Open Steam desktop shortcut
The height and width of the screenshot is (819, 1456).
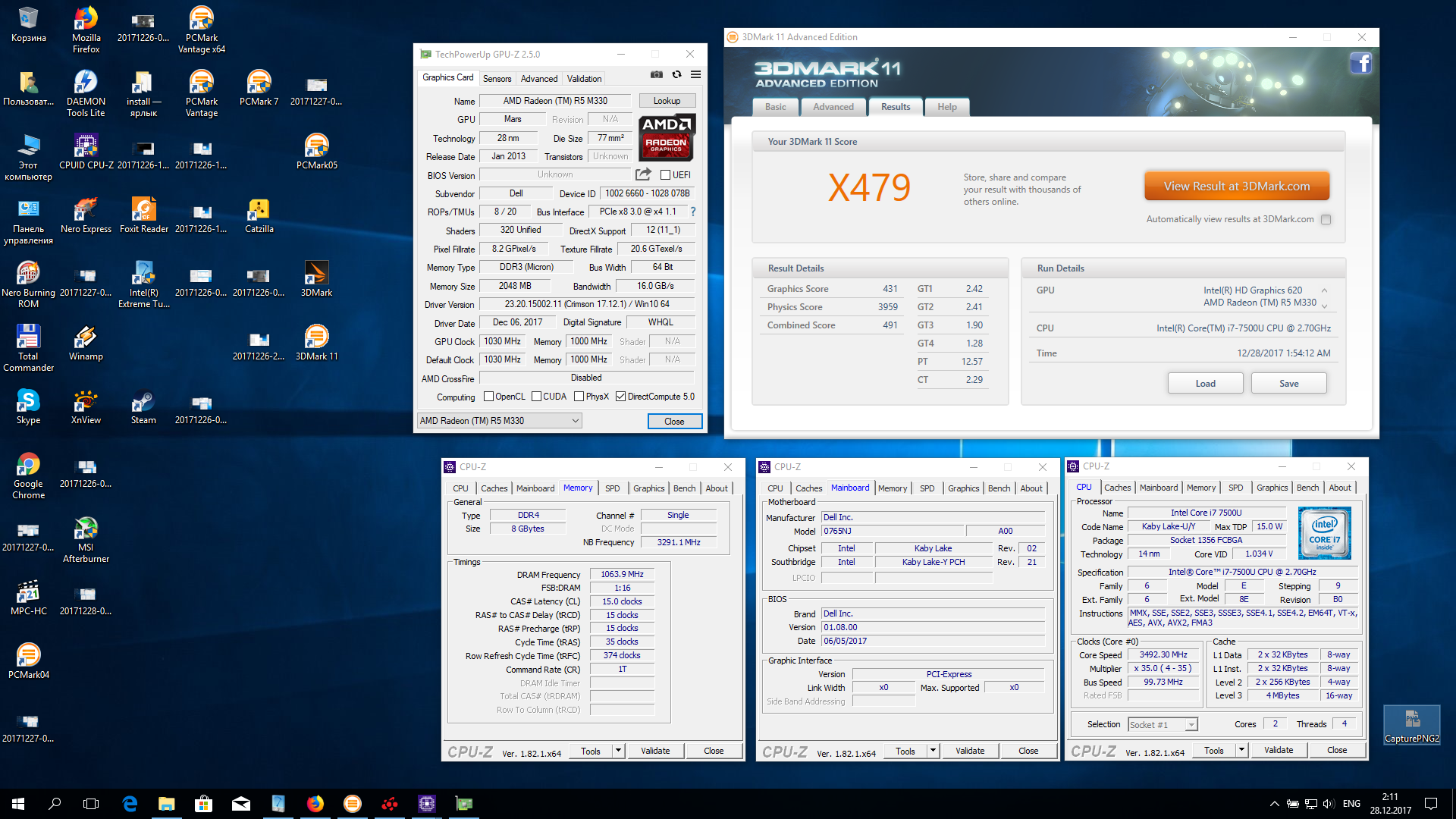point(143,406)
